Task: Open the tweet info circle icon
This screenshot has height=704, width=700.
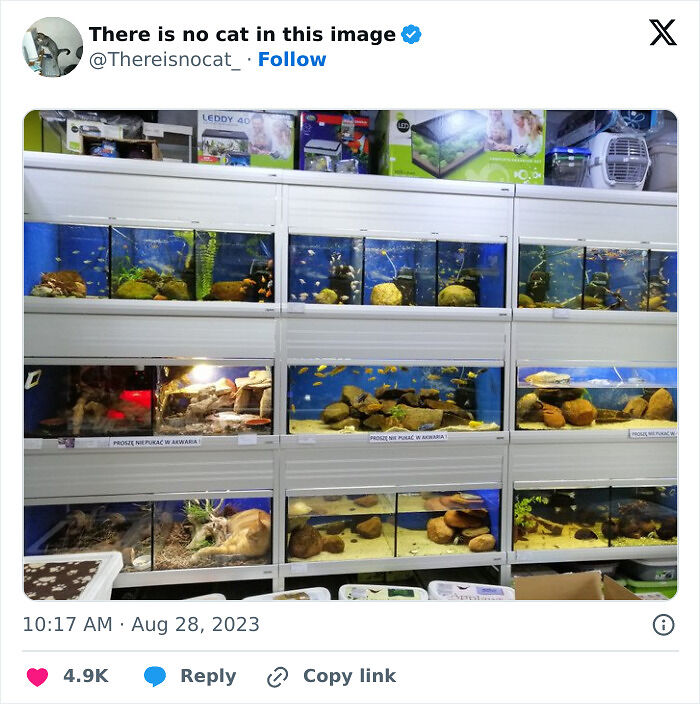Action: (x=663, y=625)
